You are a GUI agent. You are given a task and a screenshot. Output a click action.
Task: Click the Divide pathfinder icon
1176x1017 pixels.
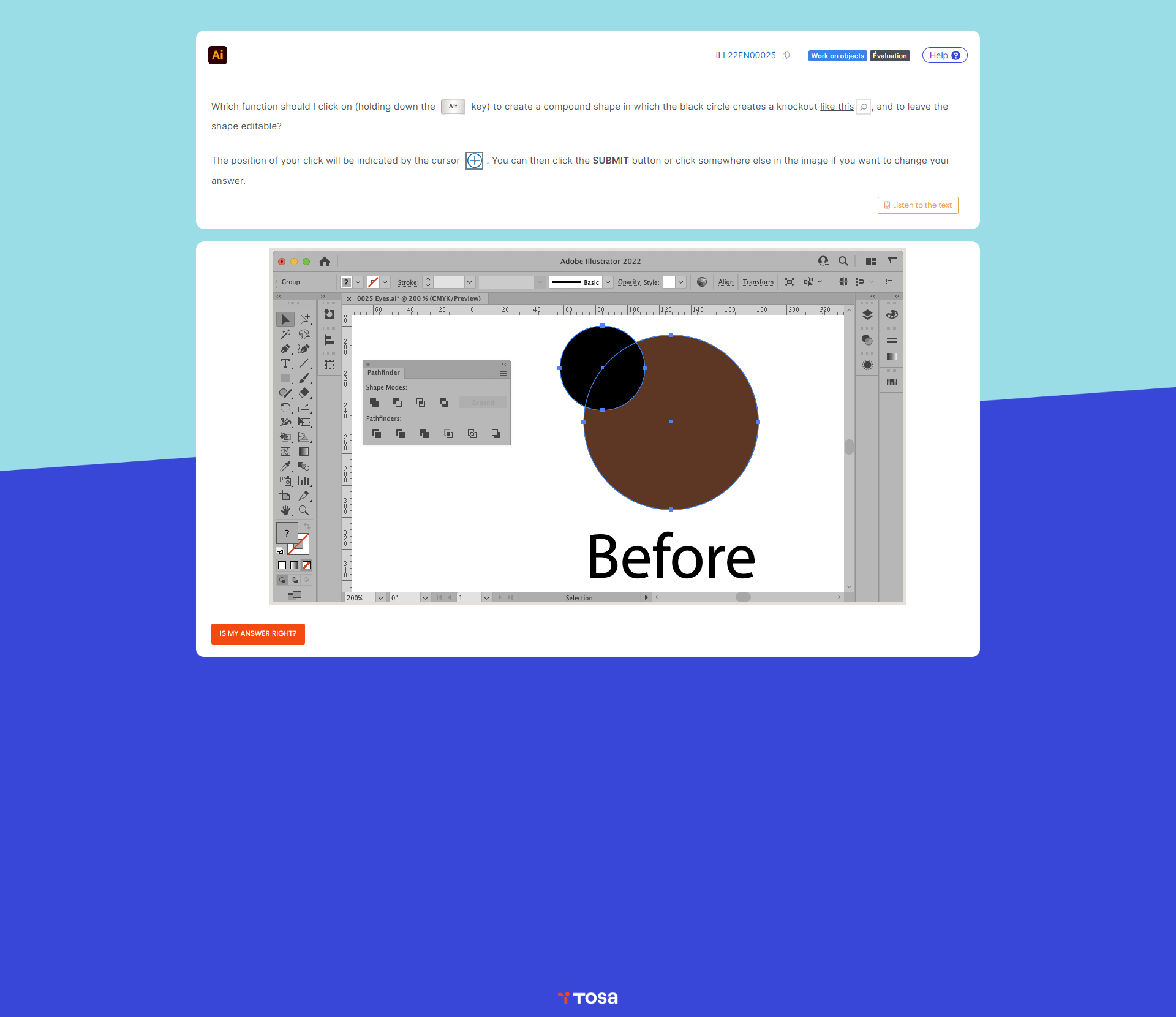[377, 434]
